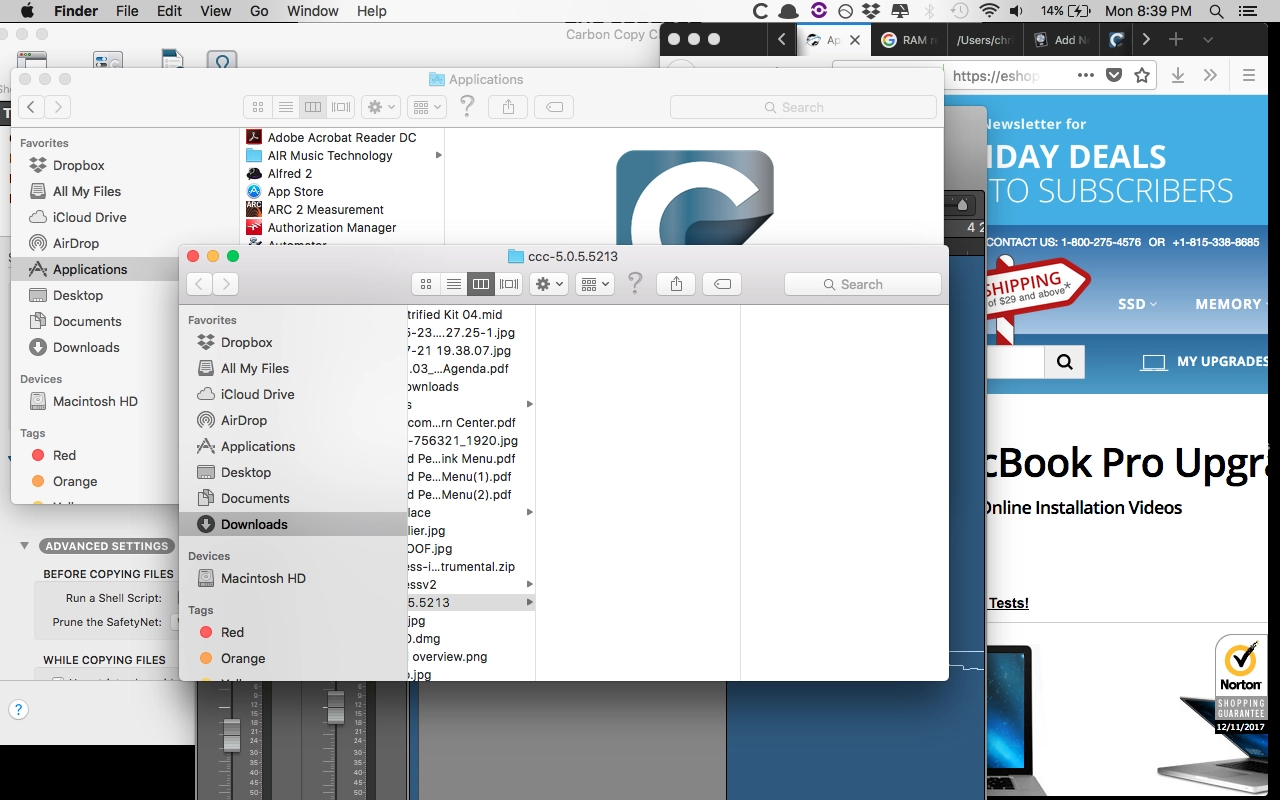
Task: Click Share button in Applications window toolbar
Action: (x=508, y=107)
